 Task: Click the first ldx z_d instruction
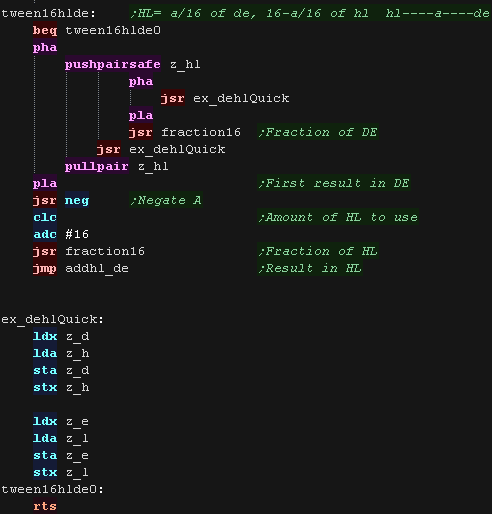61,336
